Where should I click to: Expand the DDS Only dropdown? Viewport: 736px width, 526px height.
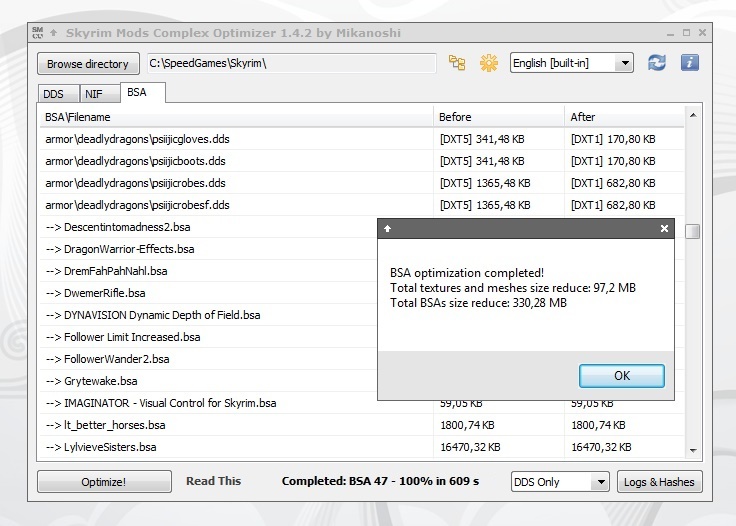click(x=559, y=482)
